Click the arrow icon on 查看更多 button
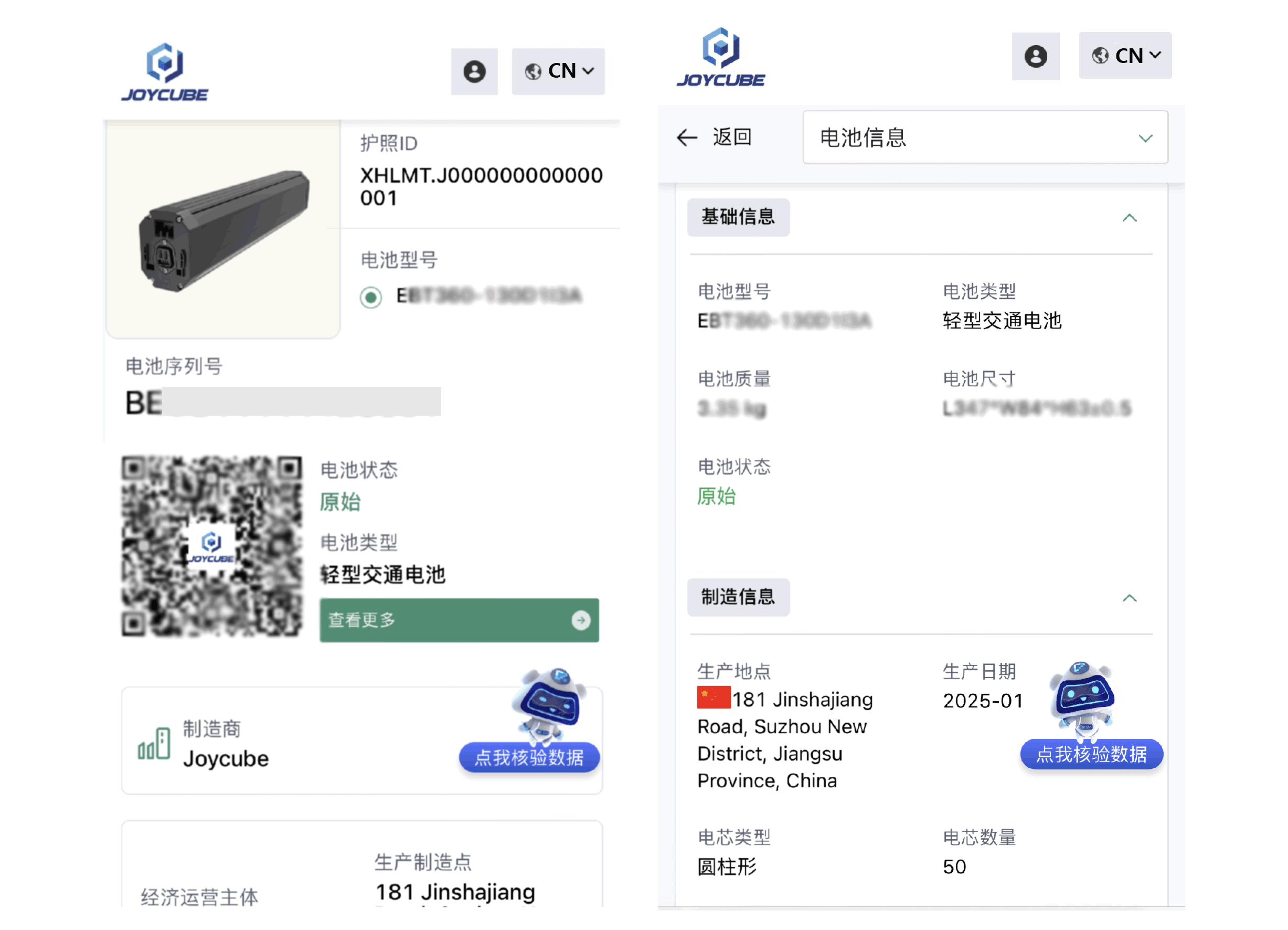This screenshot has width=1288, height=930. [580, 620]
